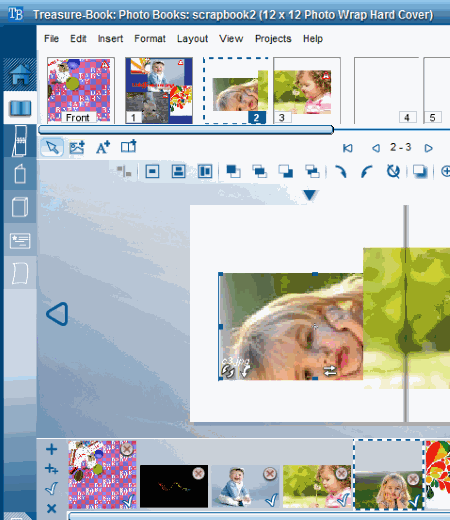Open the File menu
This screenshot has height=520, width=450.
(x=51, y=39)
